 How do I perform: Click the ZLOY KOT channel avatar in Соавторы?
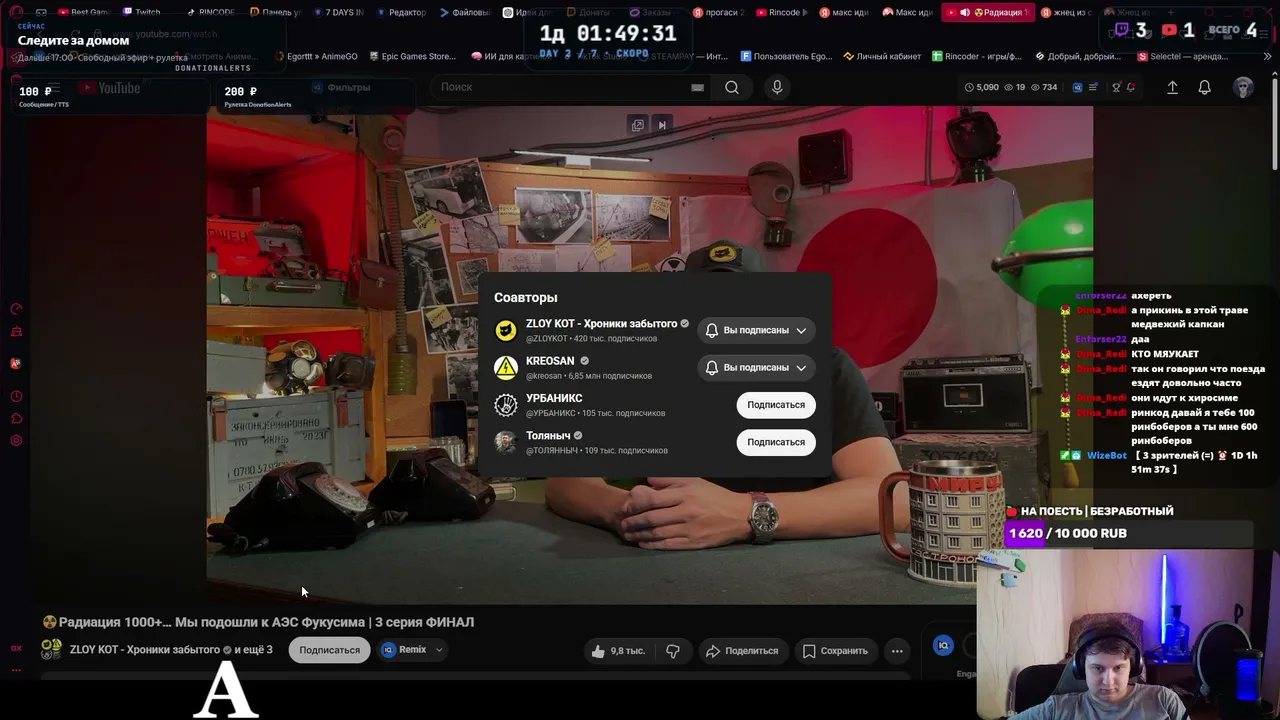click(x=506, y=330)
